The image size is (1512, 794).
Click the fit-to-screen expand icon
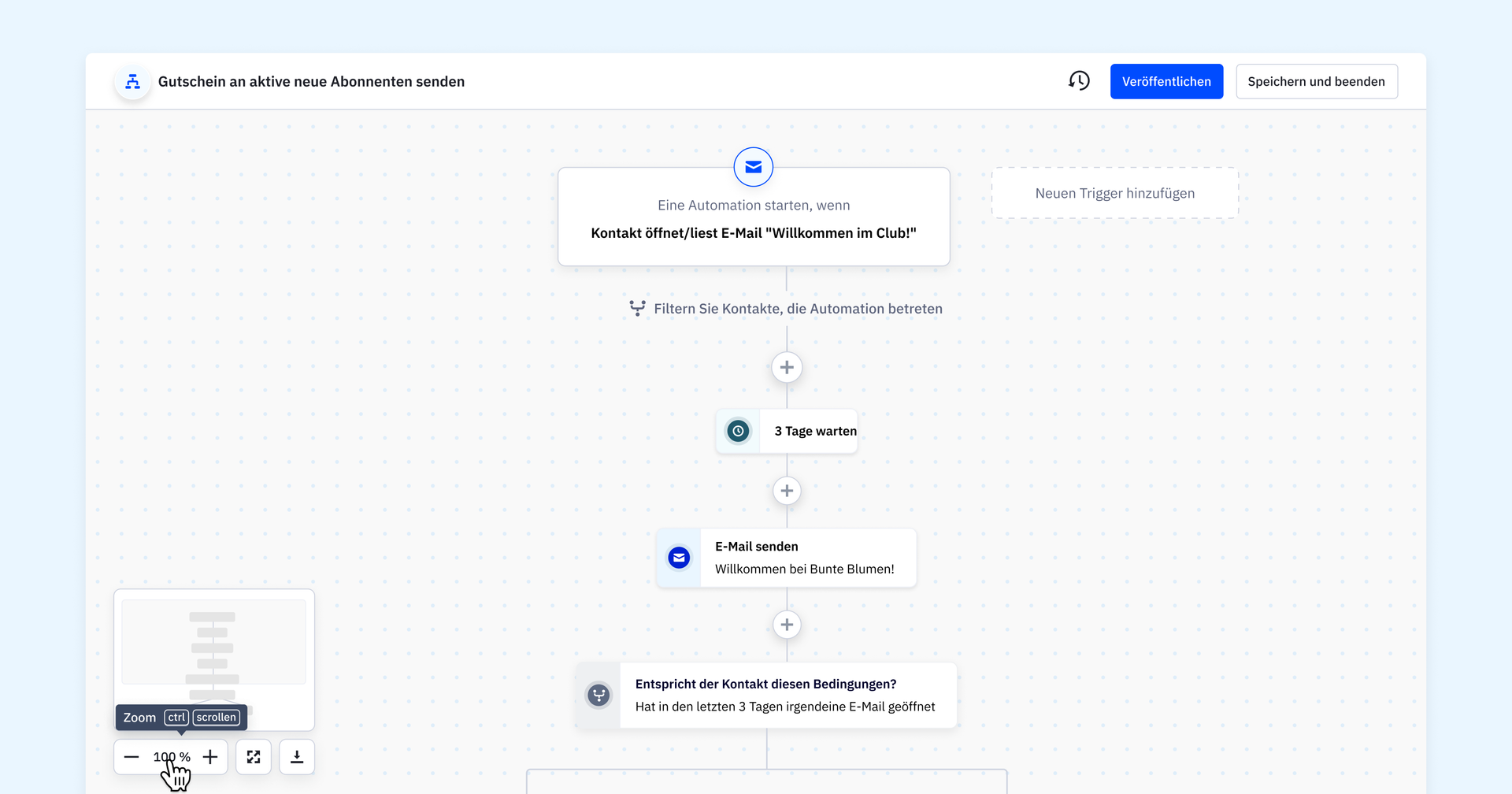click(x=254, y=757)
